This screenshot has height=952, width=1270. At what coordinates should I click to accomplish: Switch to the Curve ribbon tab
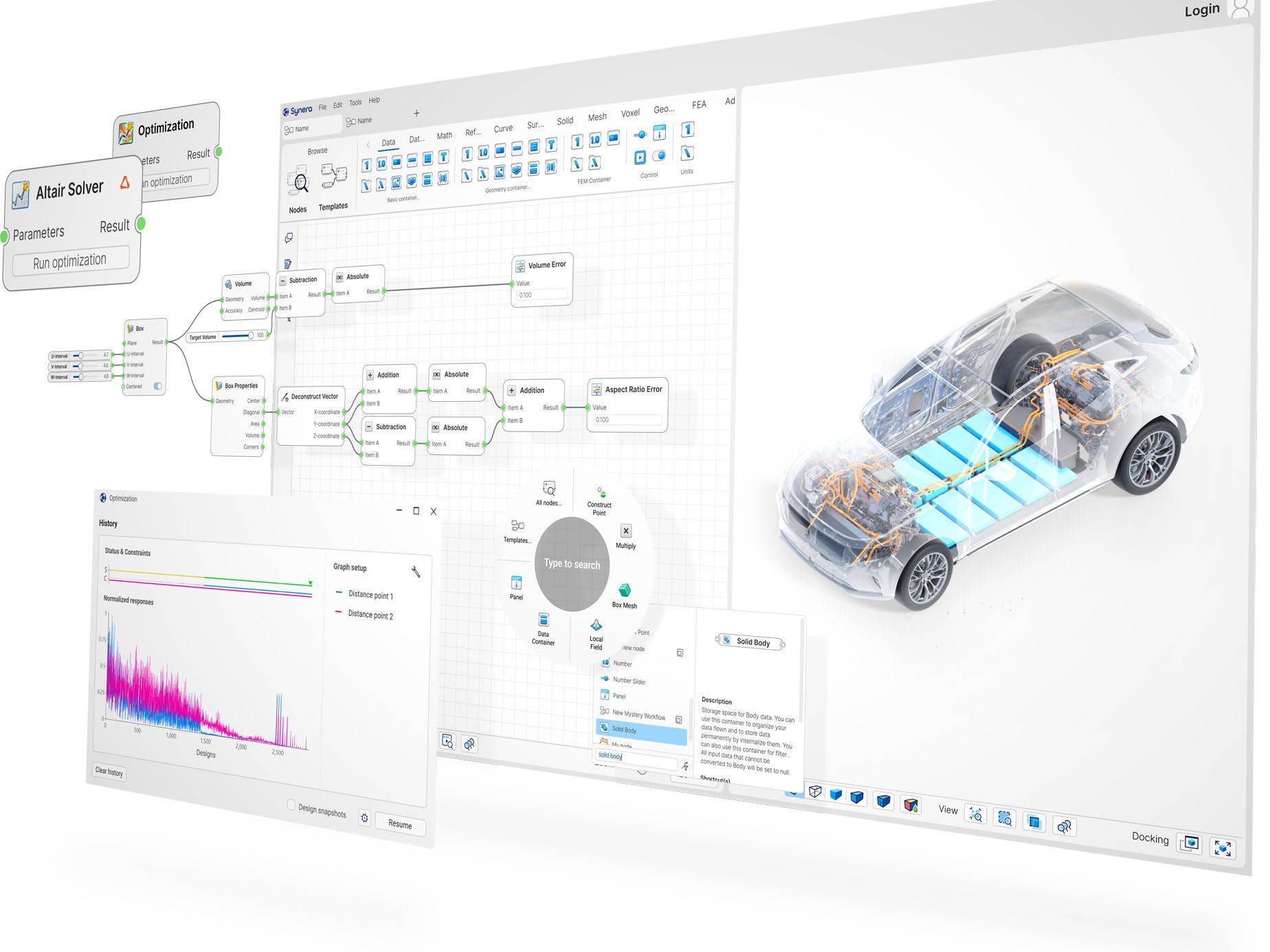pos(503,128)
